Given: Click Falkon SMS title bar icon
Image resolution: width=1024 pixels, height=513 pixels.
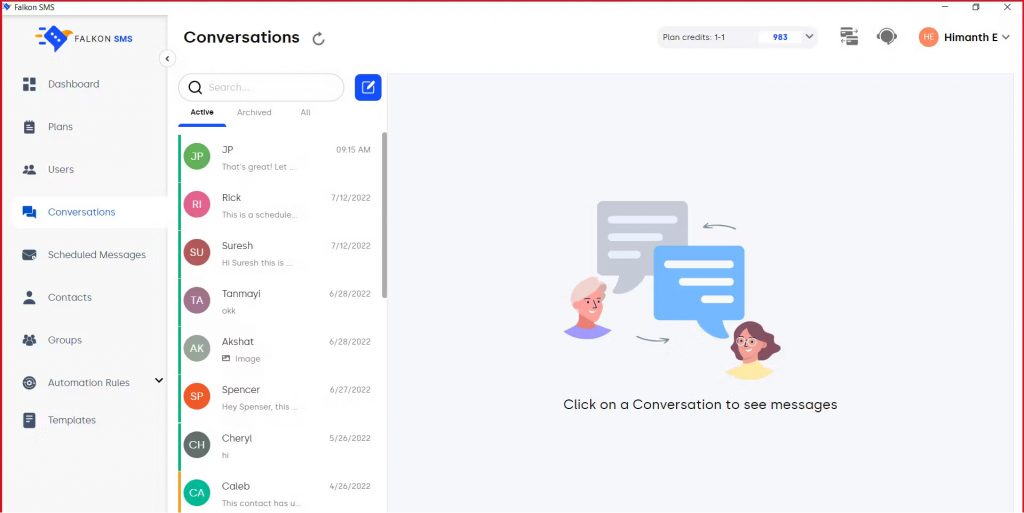Looking at the screenshot, I should tap(7, 7).
